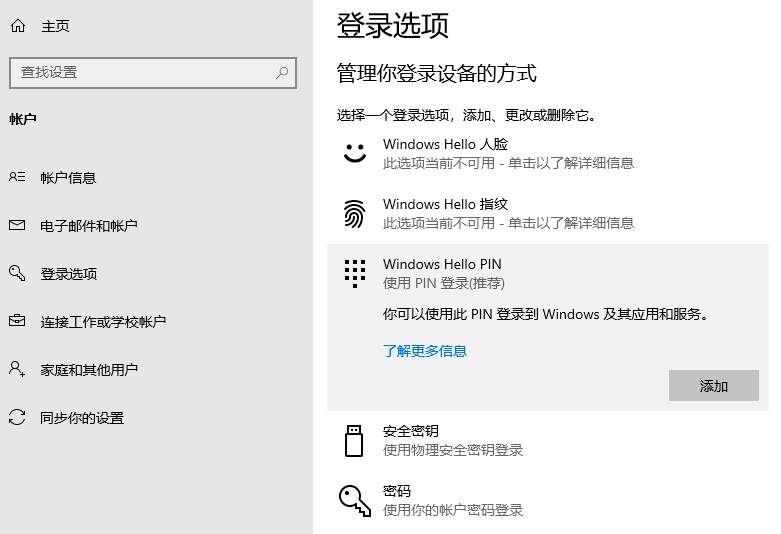Click the key icon next to 登录选项
This screenshot has height=534, width=781.
click(x=17, y=273)
